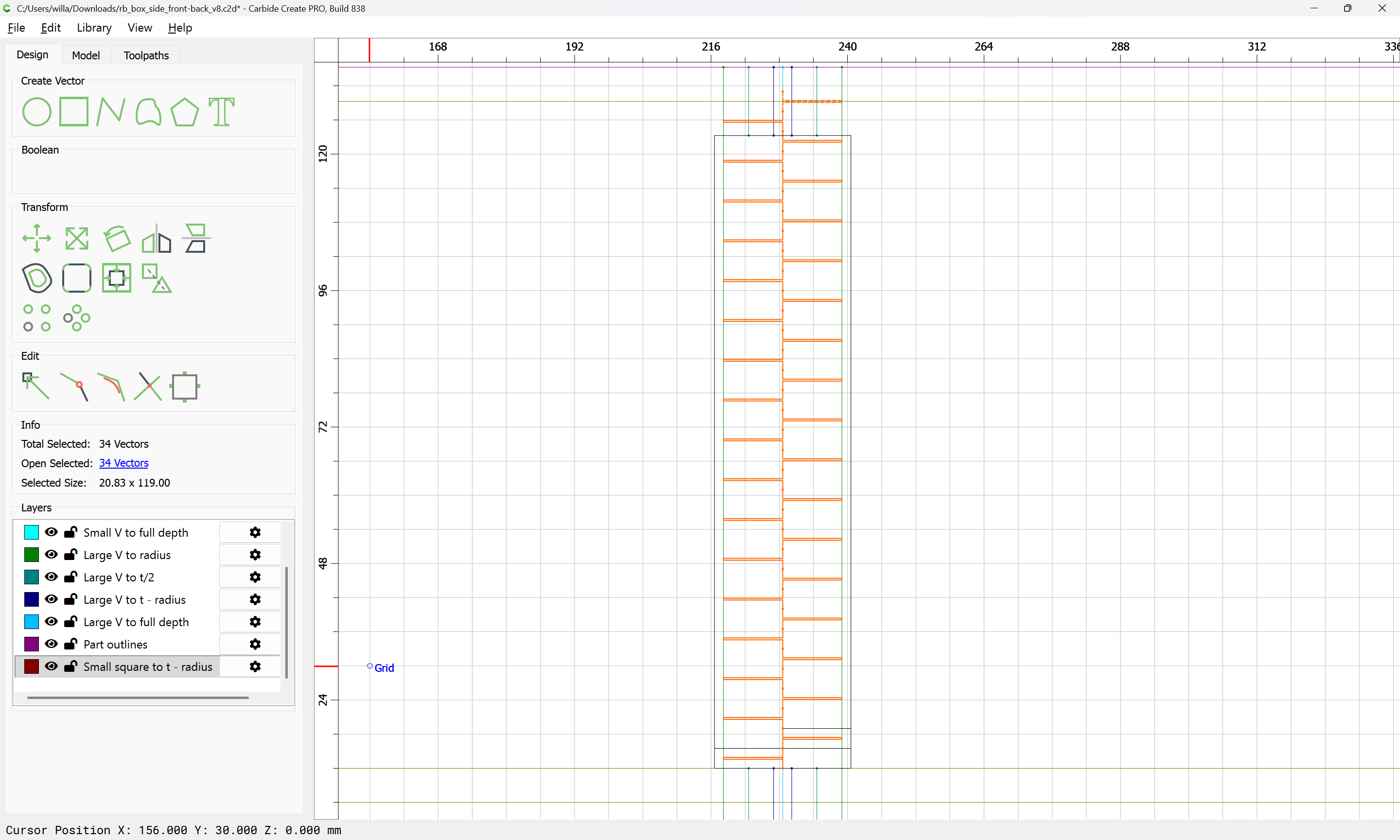Open the Library menu
1400x840 pixels.
[94, 28]
